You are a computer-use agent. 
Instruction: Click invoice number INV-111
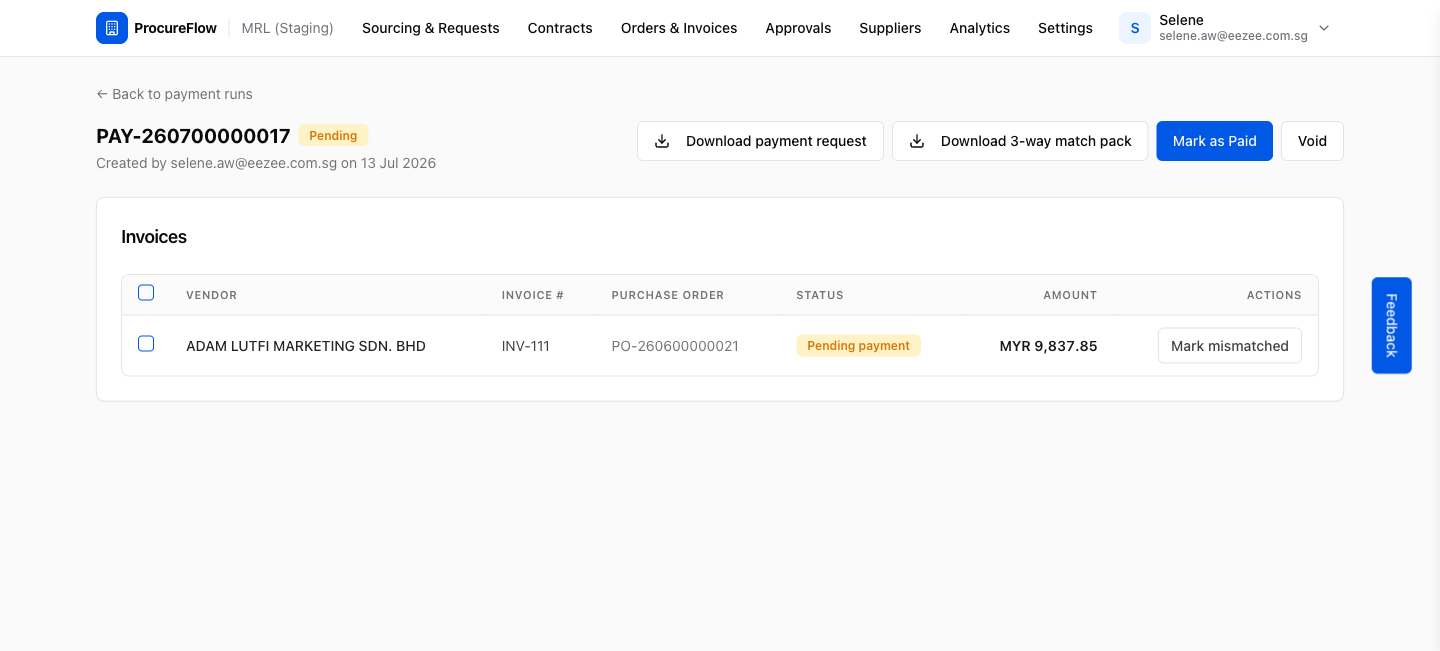tap(526, 346)
